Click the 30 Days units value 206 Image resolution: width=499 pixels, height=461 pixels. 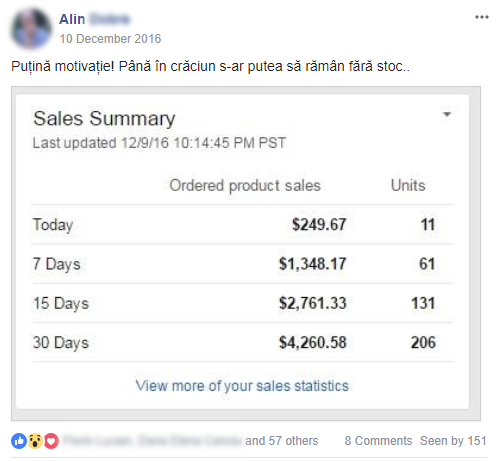coord(423,342)
